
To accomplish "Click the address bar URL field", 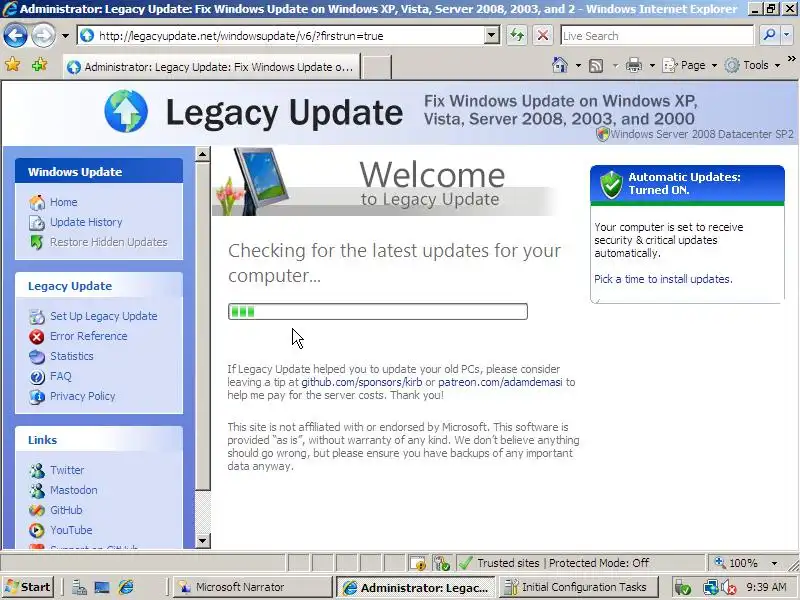I will tap(280, 36).
